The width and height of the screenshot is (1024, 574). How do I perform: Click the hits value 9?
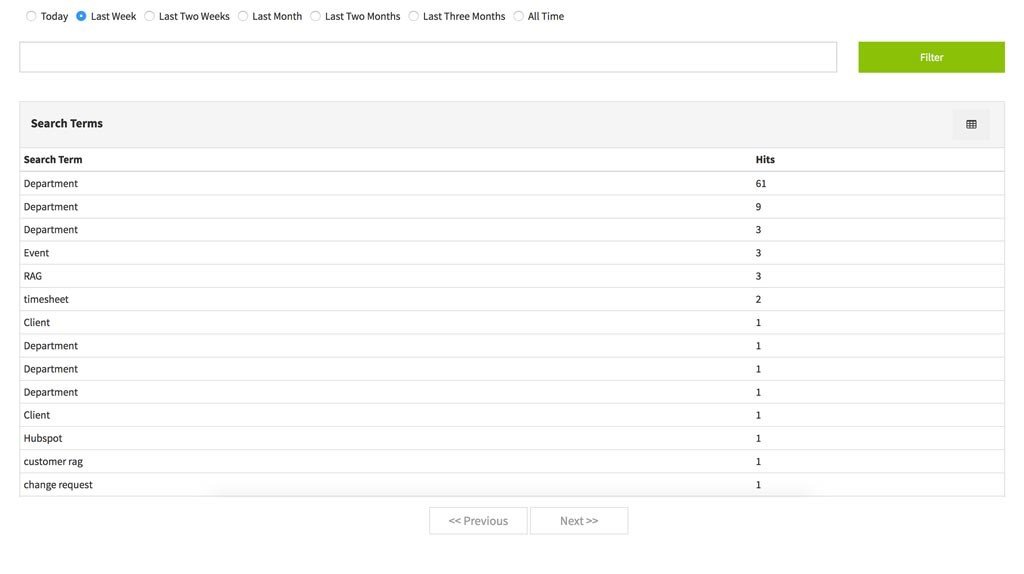point(758,207)
